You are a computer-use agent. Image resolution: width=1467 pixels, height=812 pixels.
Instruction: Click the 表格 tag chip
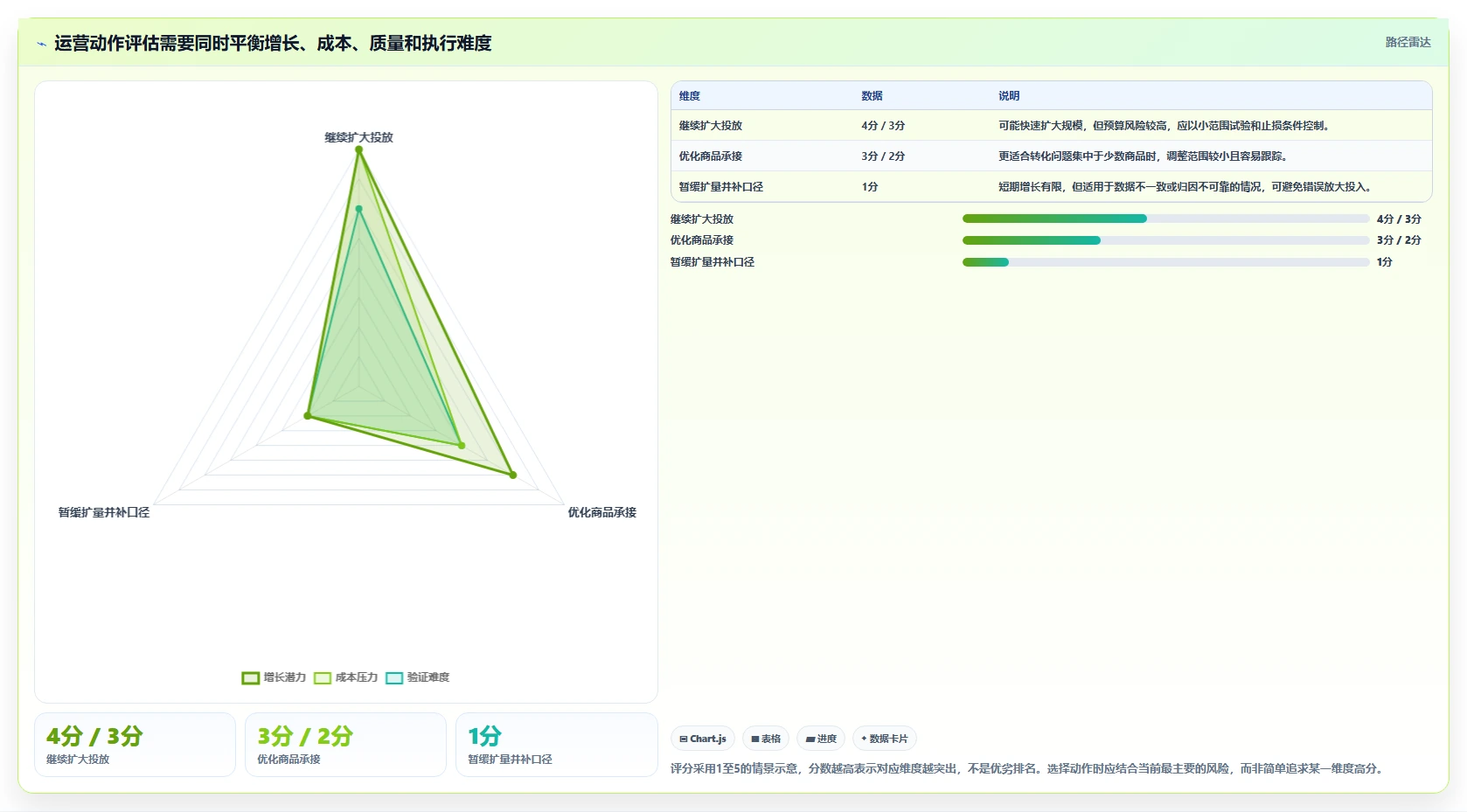tap(766, 739)
